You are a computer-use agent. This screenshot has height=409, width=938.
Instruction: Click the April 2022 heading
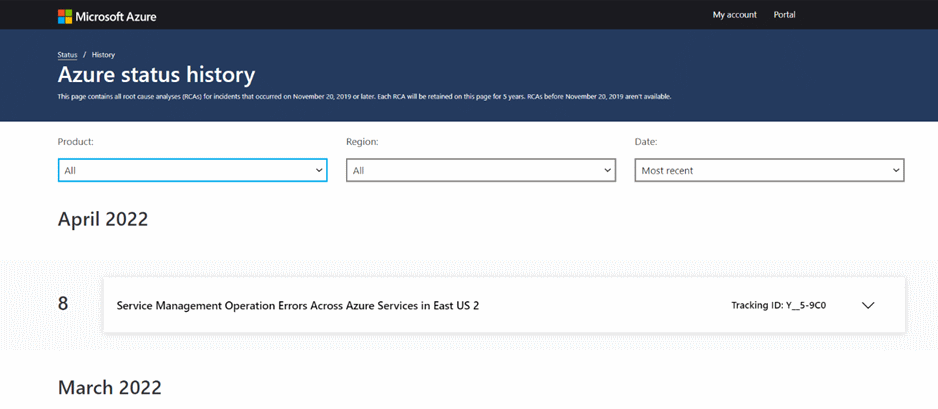point(103,219)
